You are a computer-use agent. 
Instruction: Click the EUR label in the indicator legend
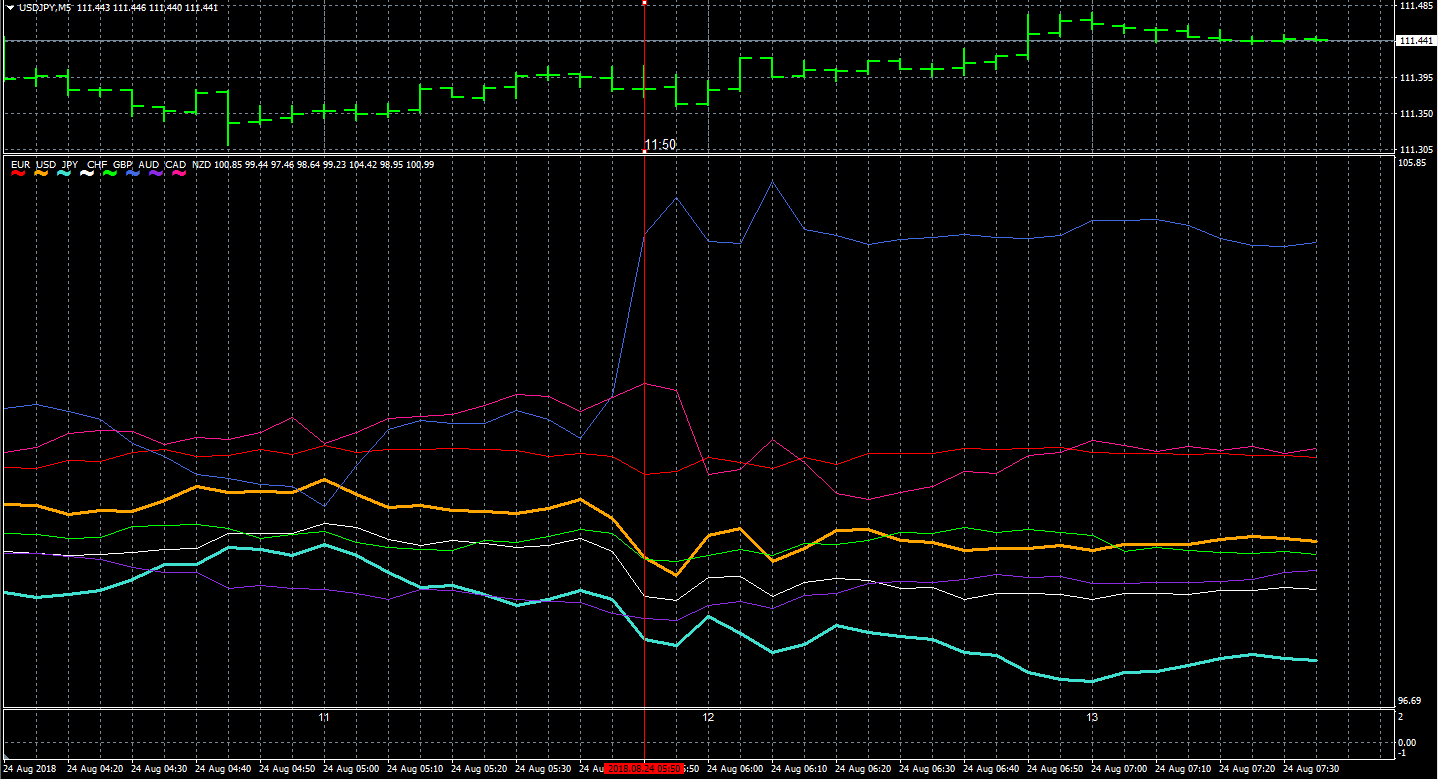[x=20, y=164]
